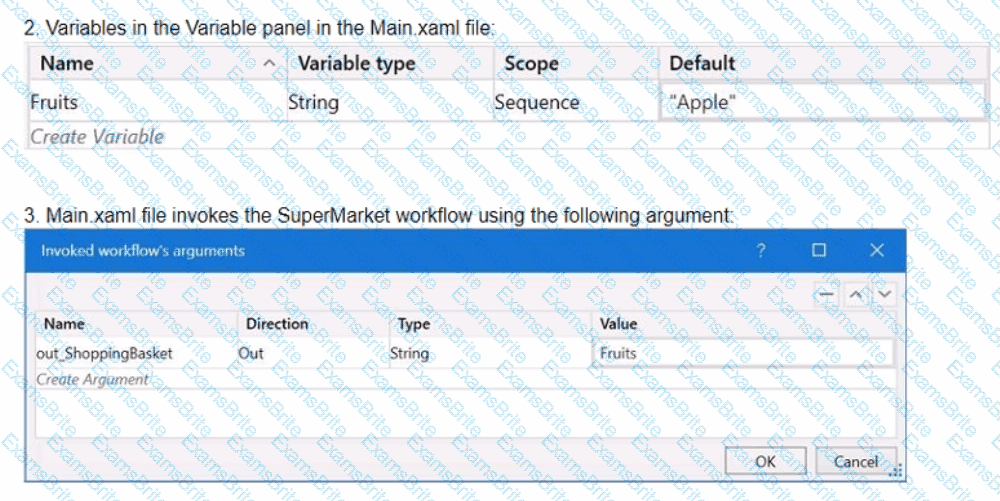The height and width of the screenshot is (501, 1000).
Task: Close the Invoked workflow's arguments dialog
Action: pos(877,250)
